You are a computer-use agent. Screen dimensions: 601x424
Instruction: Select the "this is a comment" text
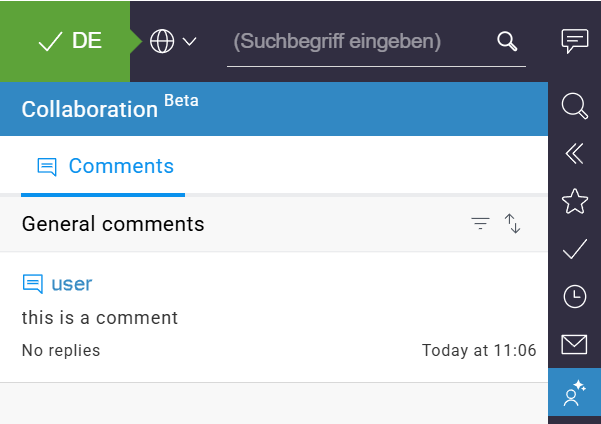click(x=100, y=317)
